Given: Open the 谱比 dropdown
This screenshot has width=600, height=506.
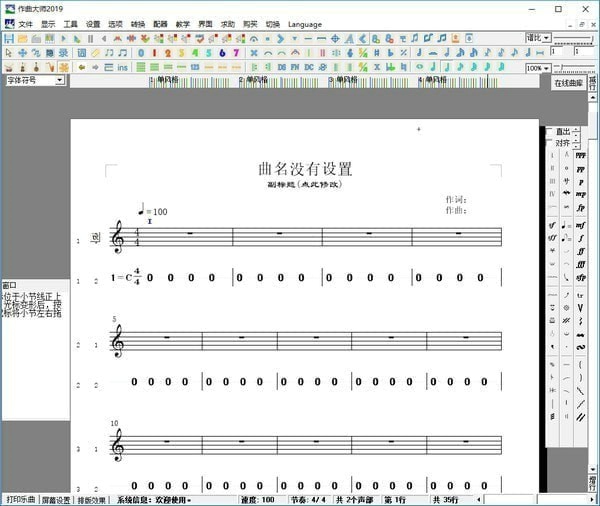Looking at the screenshot, I should point(538,38).
